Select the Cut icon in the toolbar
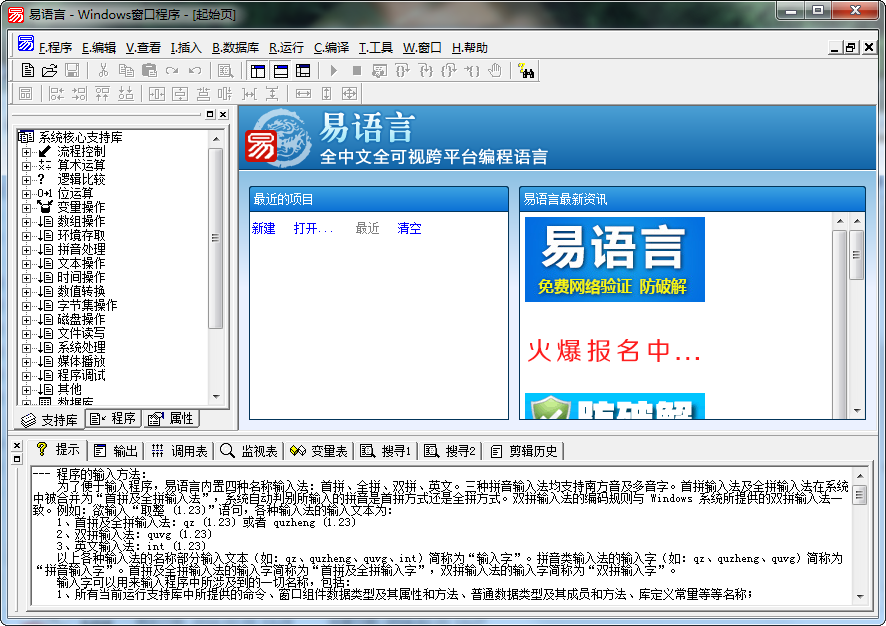Viewport: 886px width, 626px height. [105, 70]
